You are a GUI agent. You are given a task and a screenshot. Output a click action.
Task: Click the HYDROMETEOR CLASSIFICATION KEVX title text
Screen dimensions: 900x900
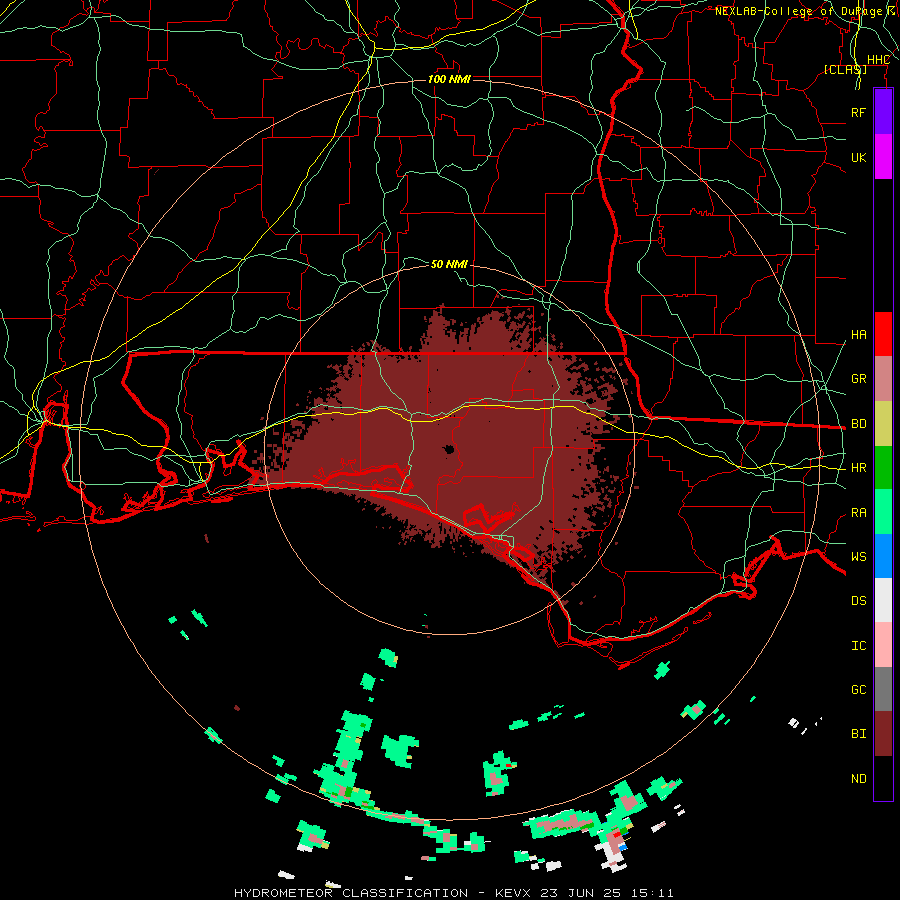click(453, 893)
